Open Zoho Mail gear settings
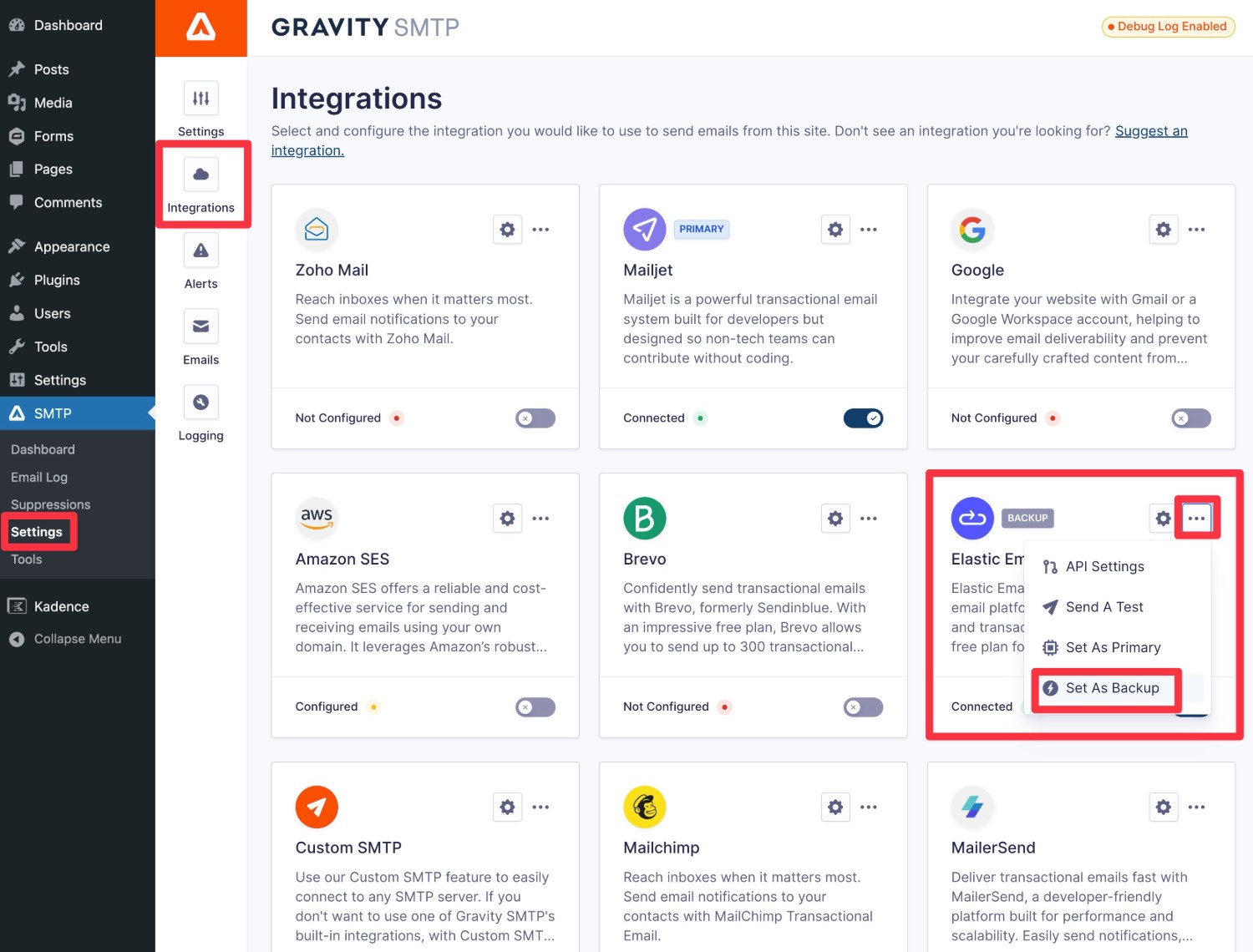The width and height of the screenshot is (1253, 952). (507, 230)
